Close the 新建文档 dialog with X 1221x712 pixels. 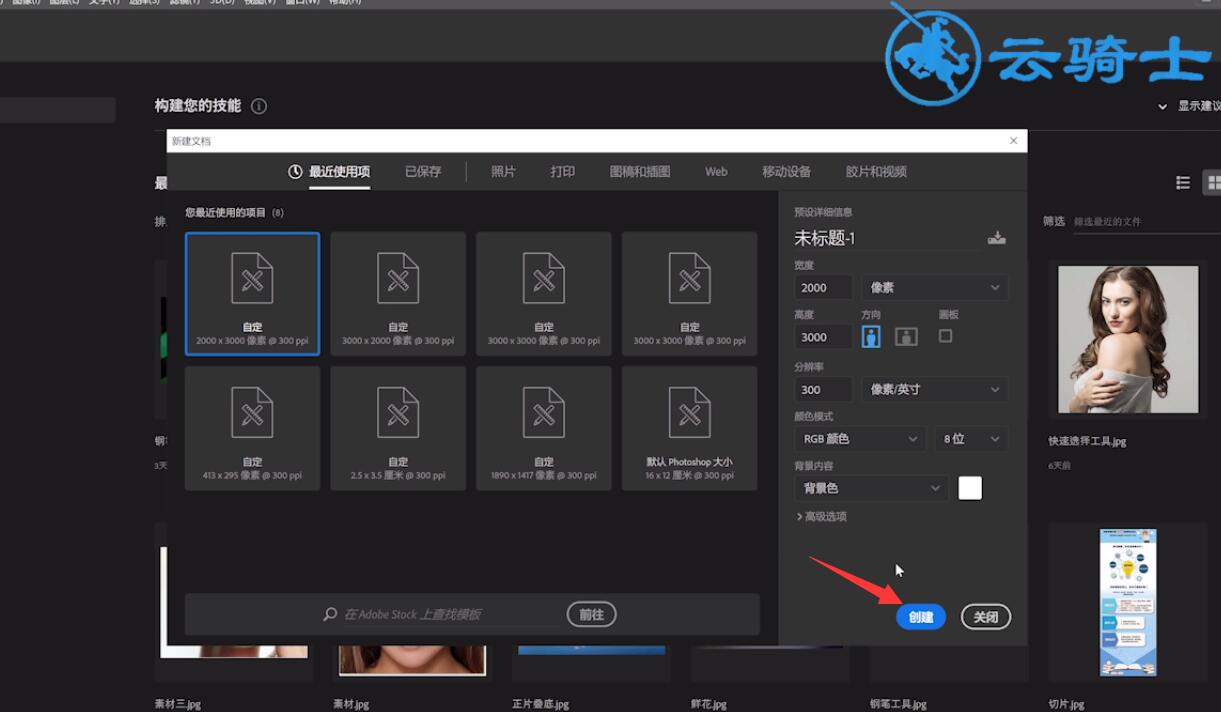point(1014,141)
